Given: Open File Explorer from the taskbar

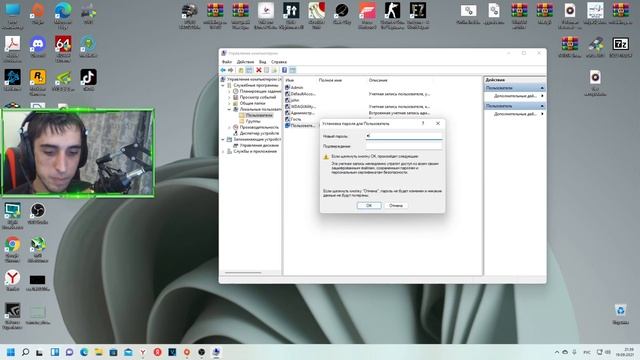Looking at the screenshot, I should (98, 352).
